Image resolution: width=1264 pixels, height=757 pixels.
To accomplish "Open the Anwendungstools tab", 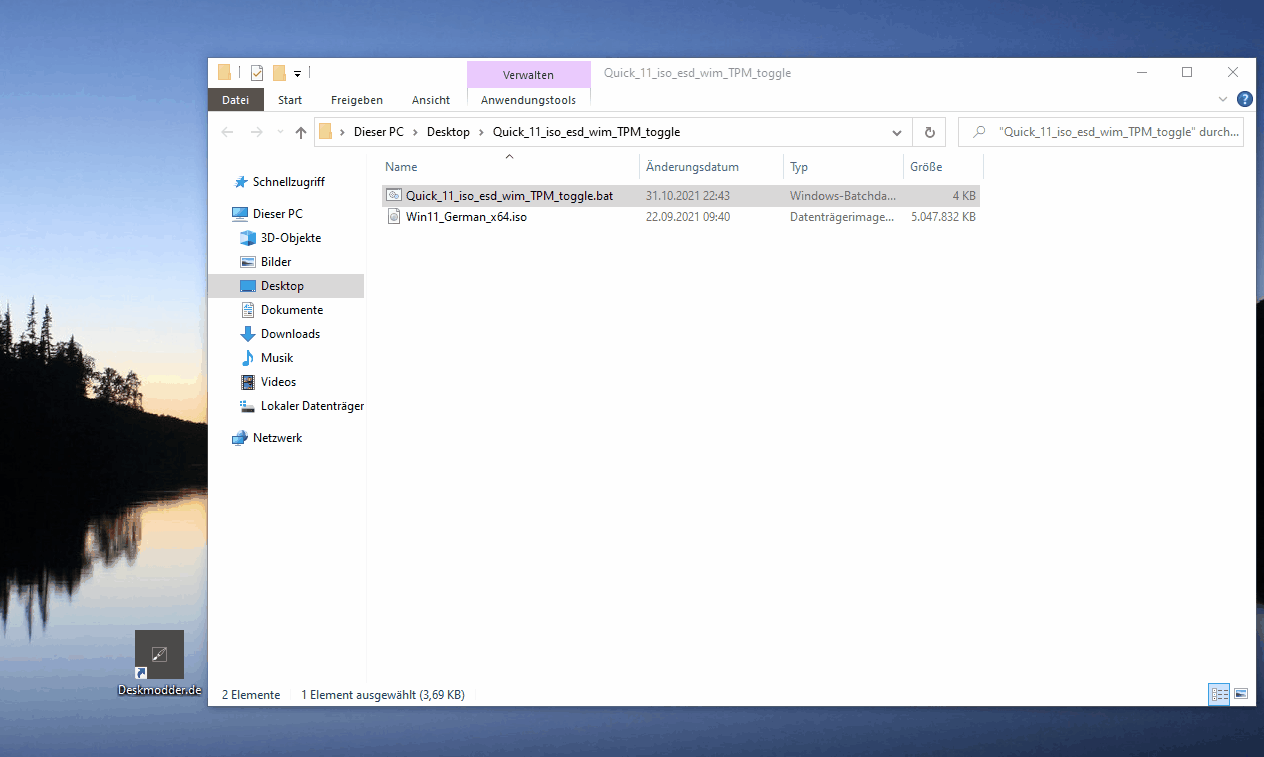I will click(x=528, y=100).
